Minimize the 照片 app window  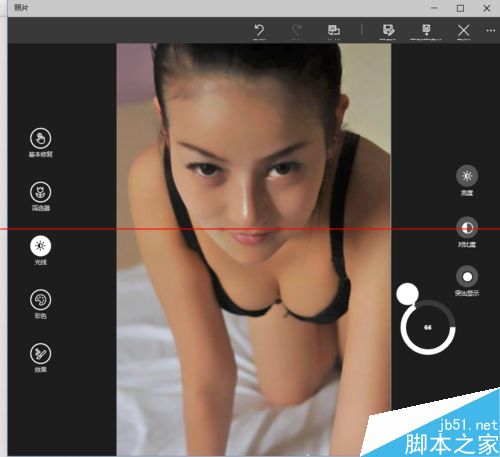click(x=434, y=8)
